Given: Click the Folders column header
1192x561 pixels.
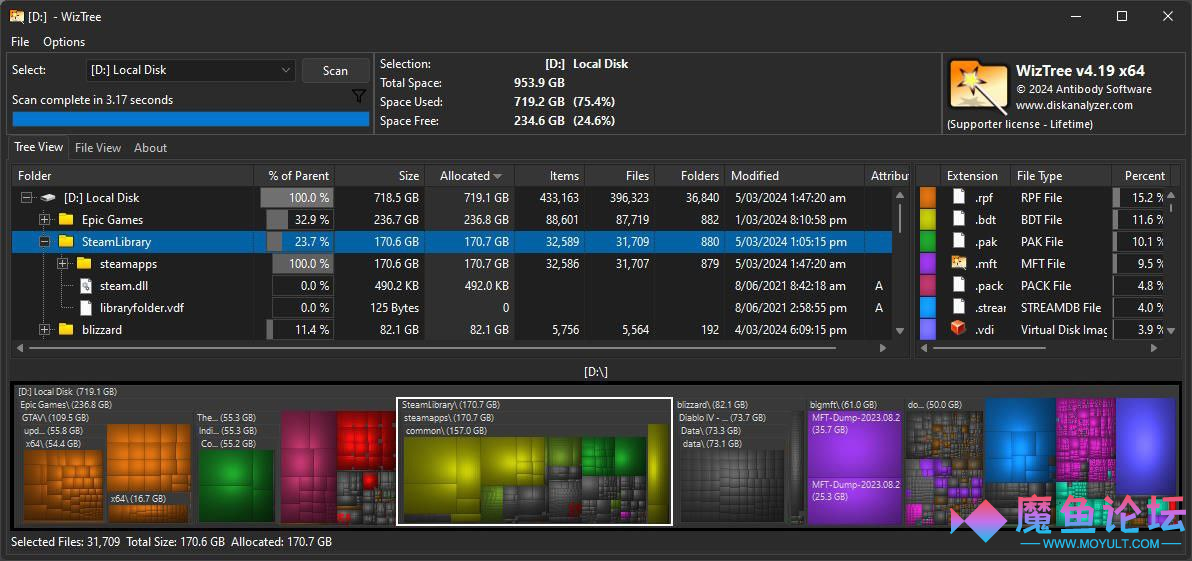Looking at the screenshot, I should pos(690,176).
